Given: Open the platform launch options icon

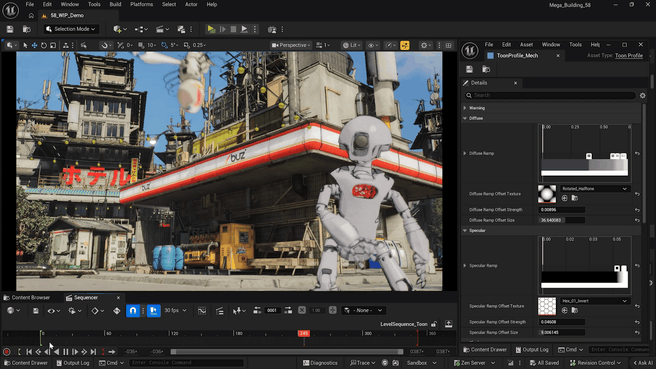Looking at the screenshot, I should pyautogui.click(x=272, y=29).
